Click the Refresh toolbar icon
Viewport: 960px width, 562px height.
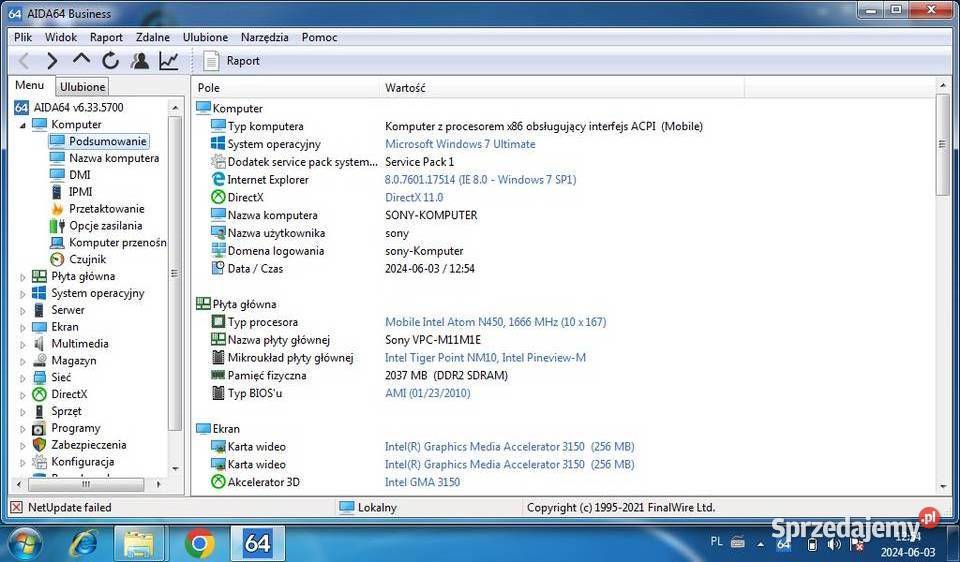pos(110,61)
